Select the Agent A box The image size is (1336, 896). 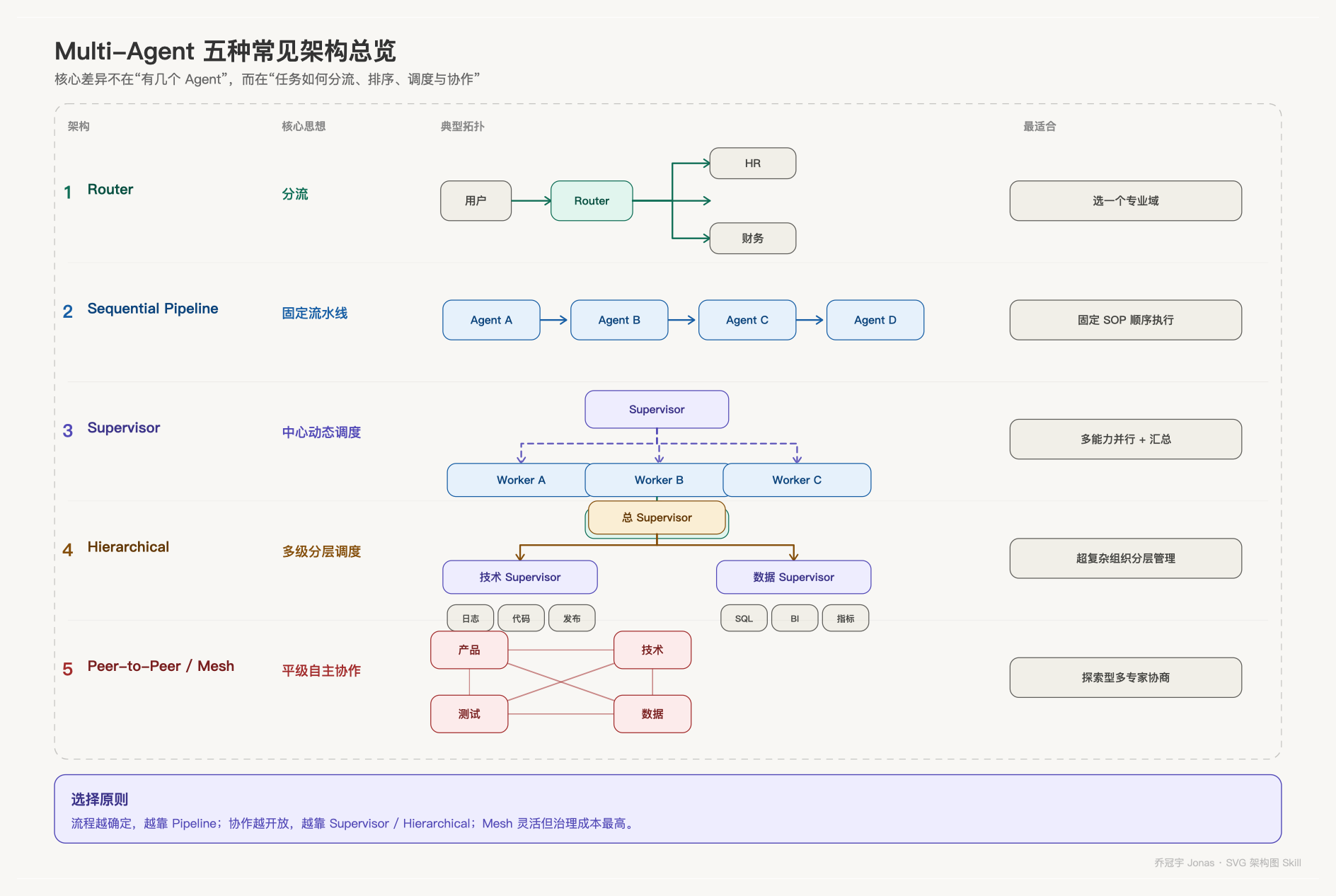(x=491, y=320)
